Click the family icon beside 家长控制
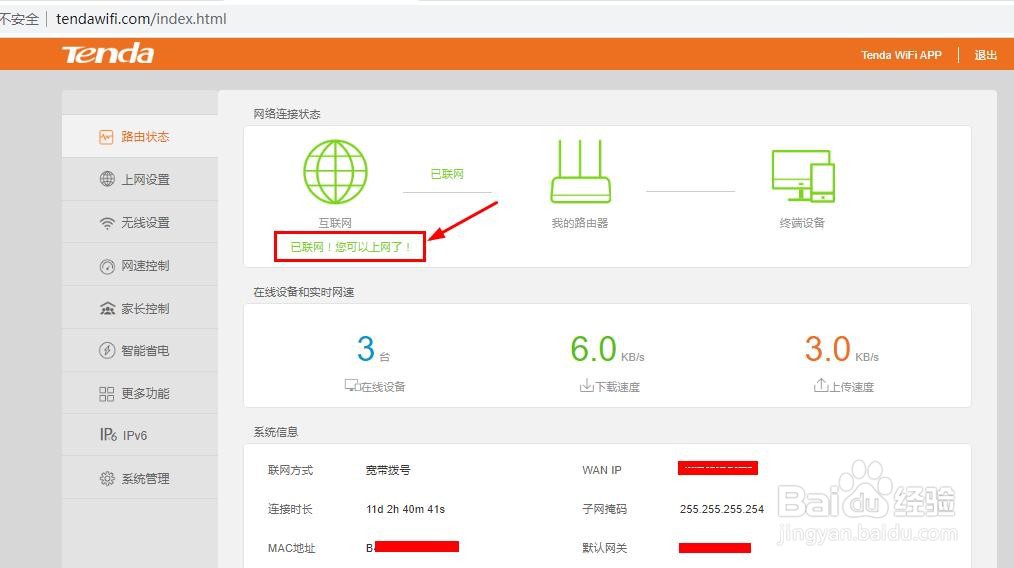The height and width of the screenshot is (568, 1014). pos(107,309)
